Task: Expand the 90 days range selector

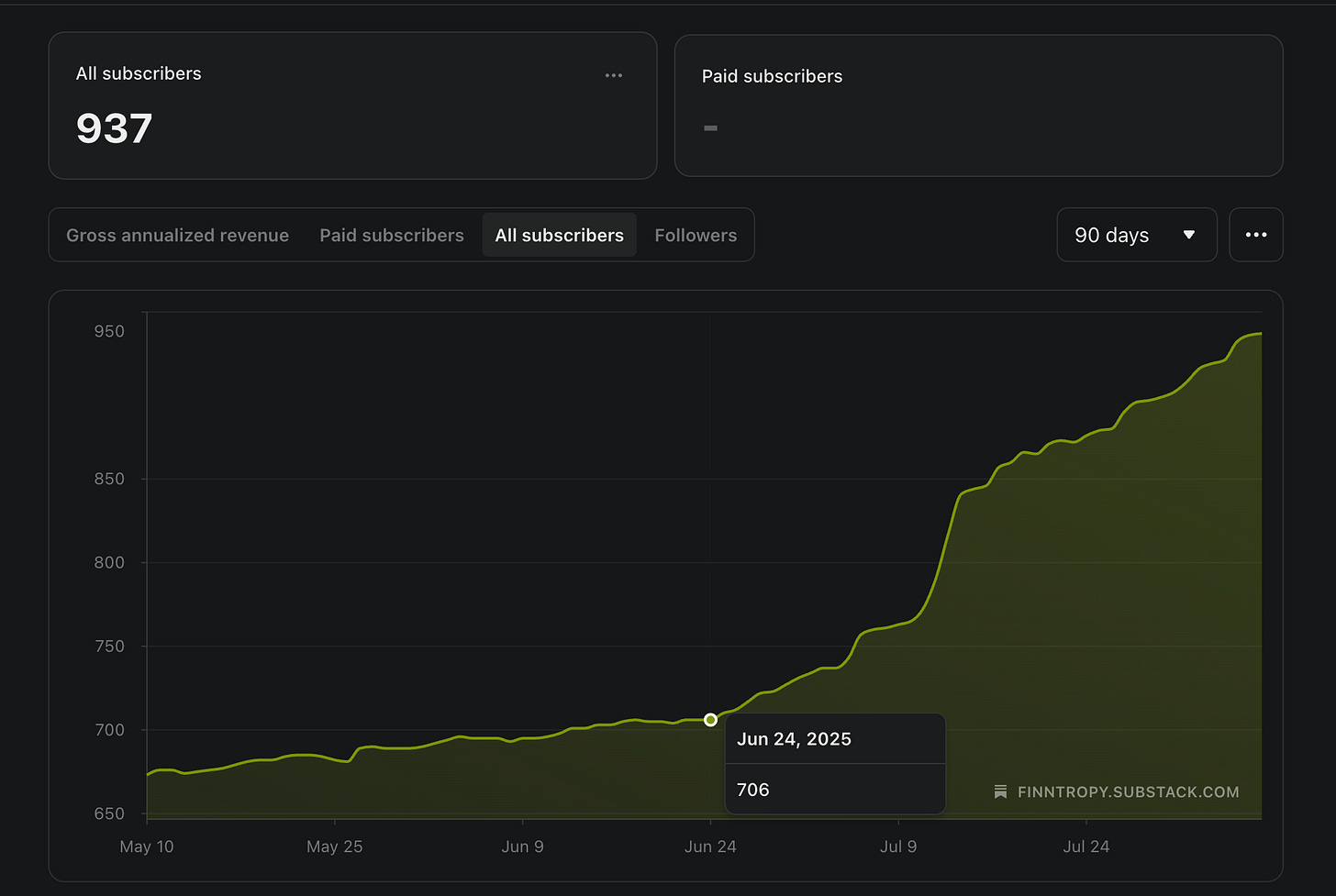Action: click(1137, 235)
